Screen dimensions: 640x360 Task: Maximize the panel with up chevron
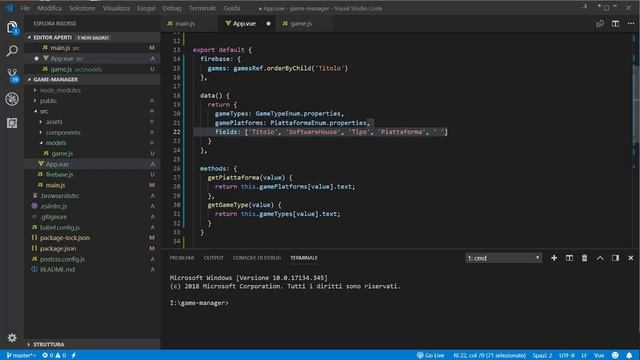click(600, 258)
